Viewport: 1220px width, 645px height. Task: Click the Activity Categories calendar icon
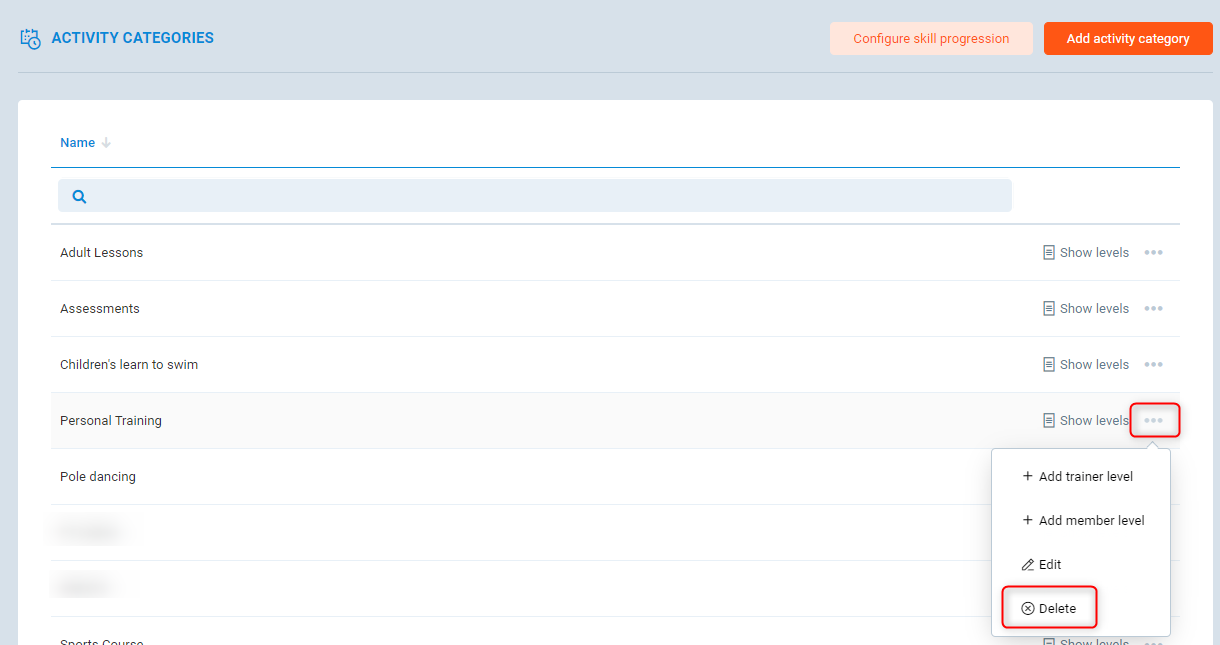coord(31,39)
